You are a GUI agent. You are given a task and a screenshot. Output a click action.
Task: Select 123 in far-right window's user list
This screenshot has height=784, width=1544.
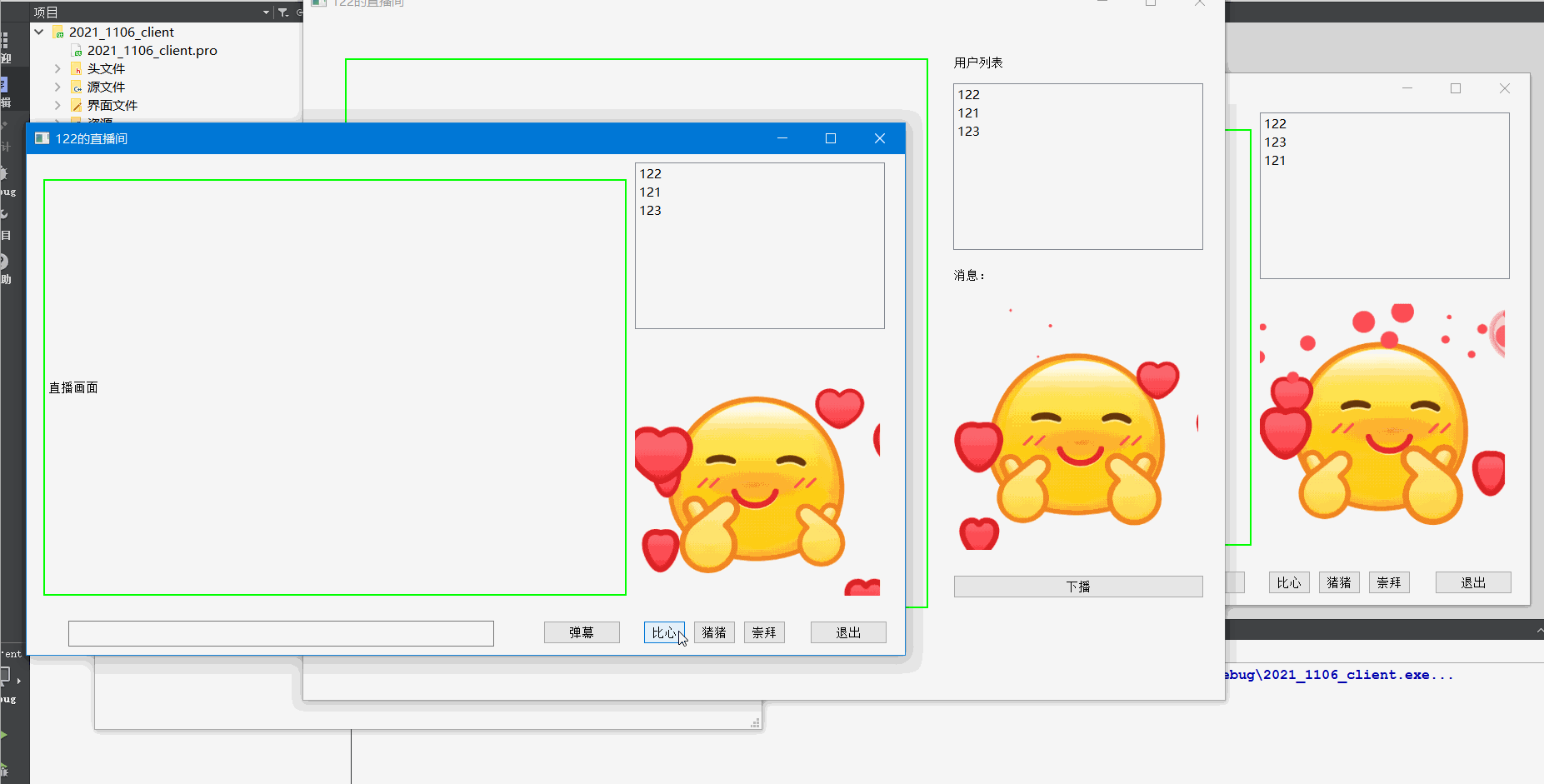point(1276,142)
